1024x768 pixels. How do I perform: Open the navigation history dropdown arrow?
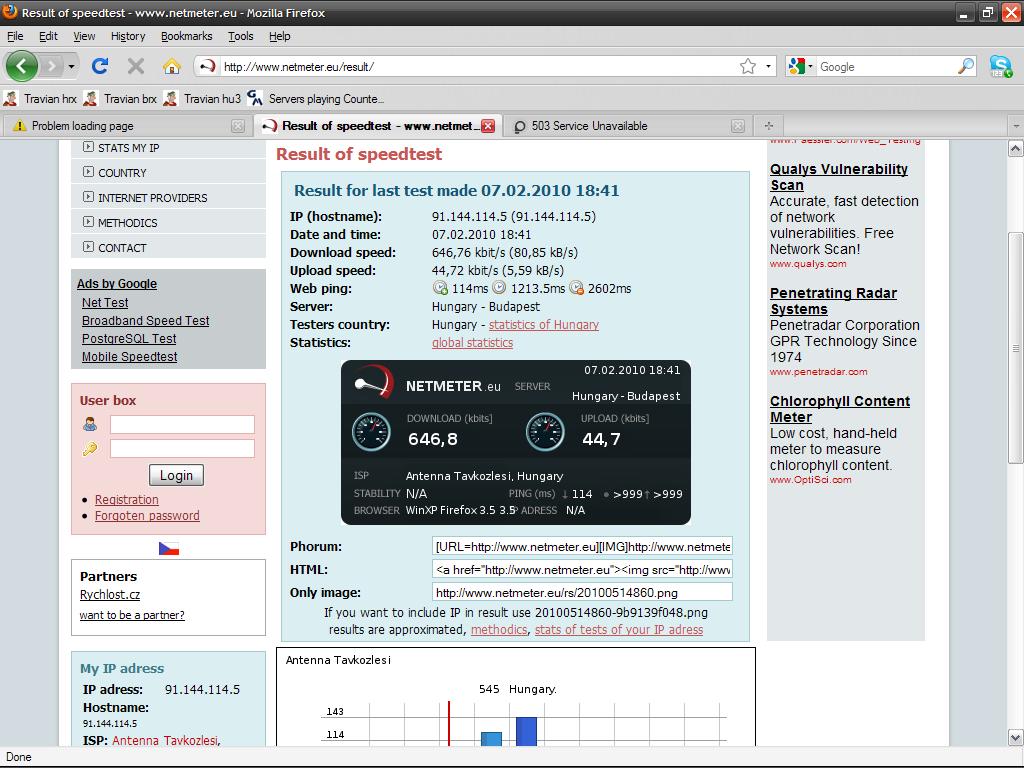pos(71,66)
